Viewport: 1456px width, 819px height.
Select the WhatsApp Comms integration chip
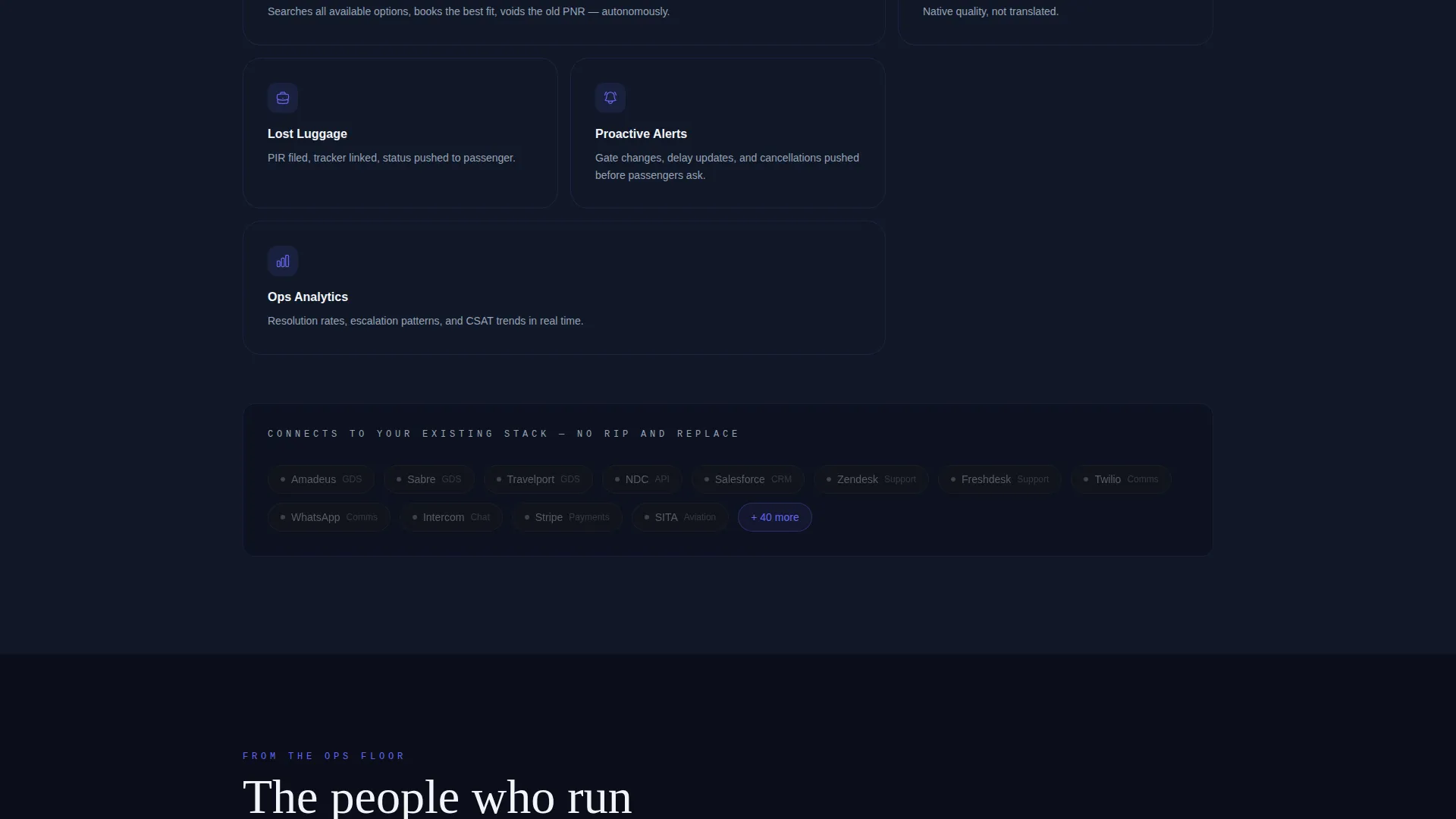329,517
